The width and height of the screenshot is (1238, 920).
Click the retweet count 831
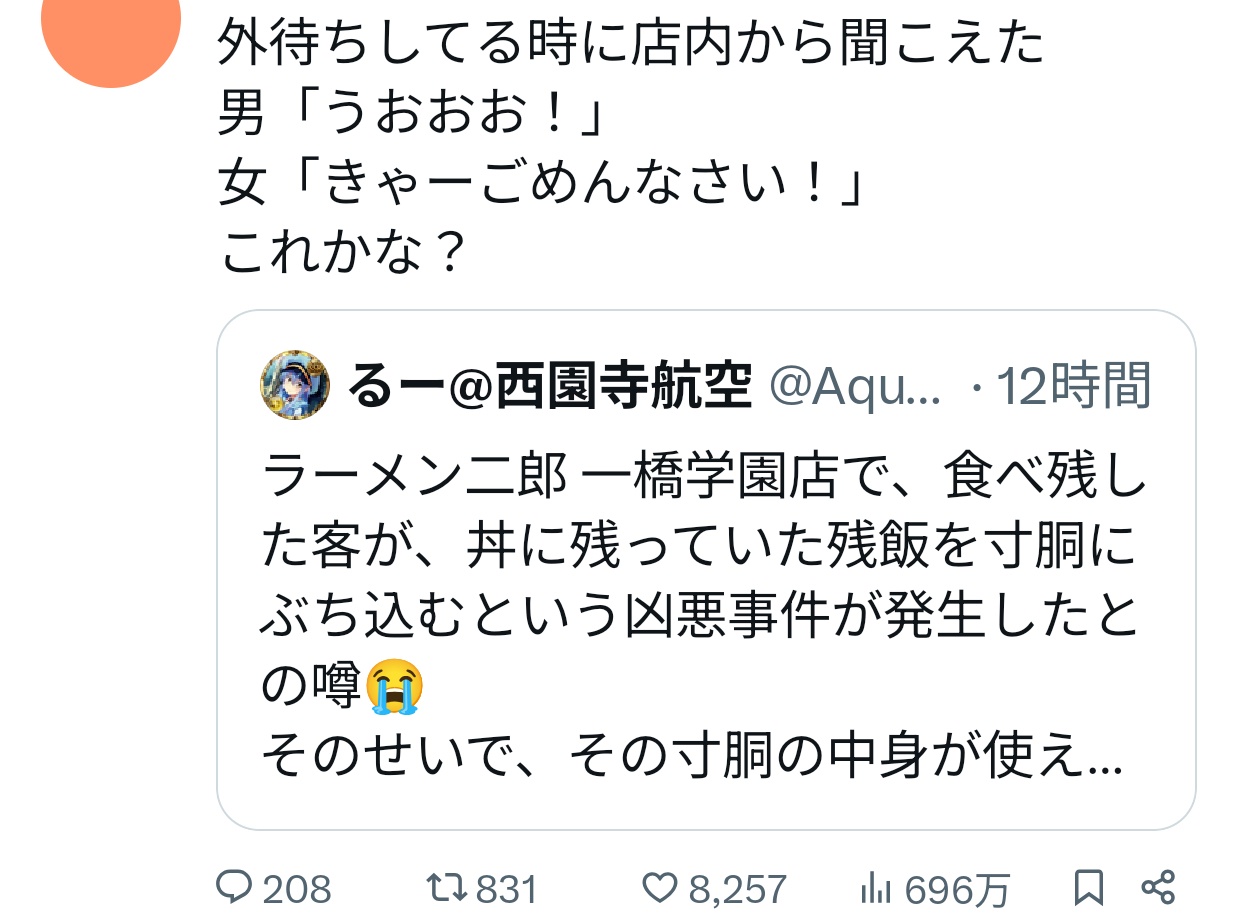tap(506, 888)
